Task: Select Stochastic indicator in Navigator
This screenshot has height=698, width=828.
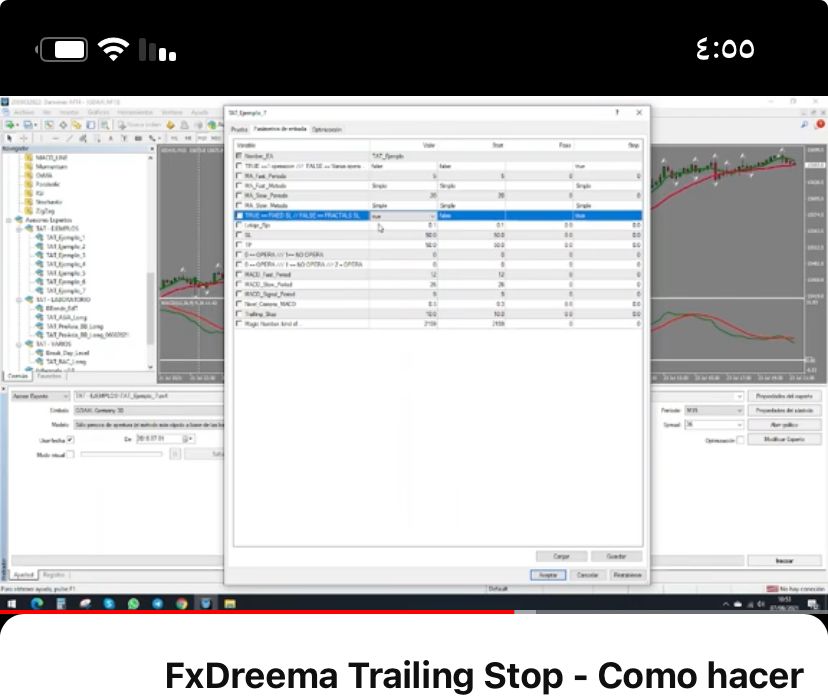Action: click(x=49, y=202)
